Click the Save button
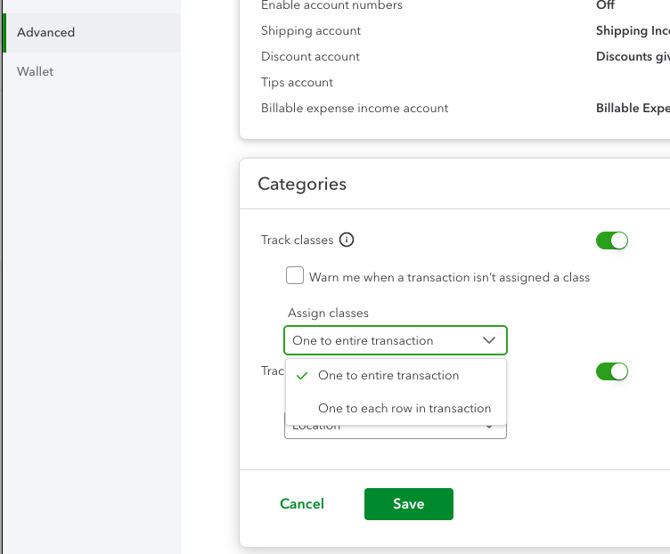670x554 pixels. tap(408, 504)
